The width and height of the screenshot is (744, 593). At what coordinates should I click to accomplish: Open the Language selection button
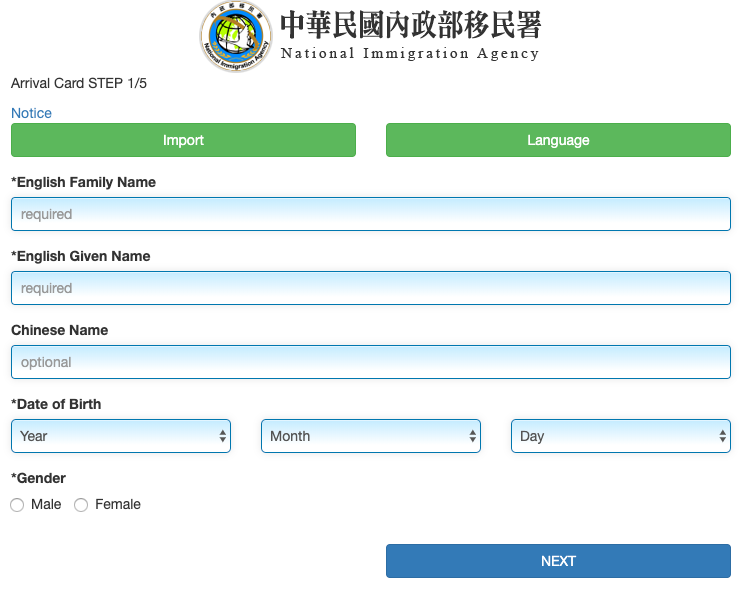[558, 140]
